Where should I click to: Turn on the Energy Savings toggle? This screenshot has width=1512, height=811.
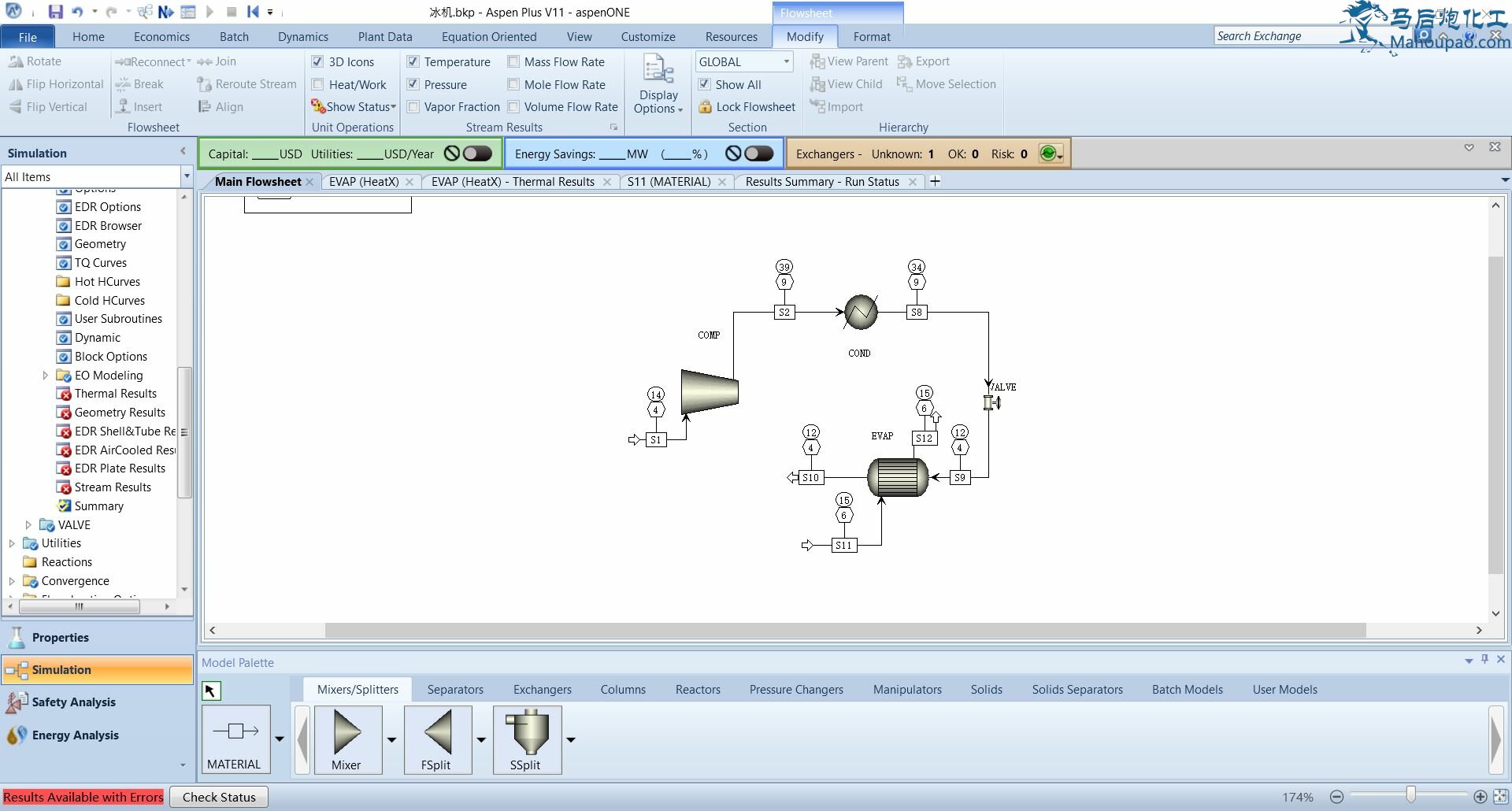[x=758, y=154]
